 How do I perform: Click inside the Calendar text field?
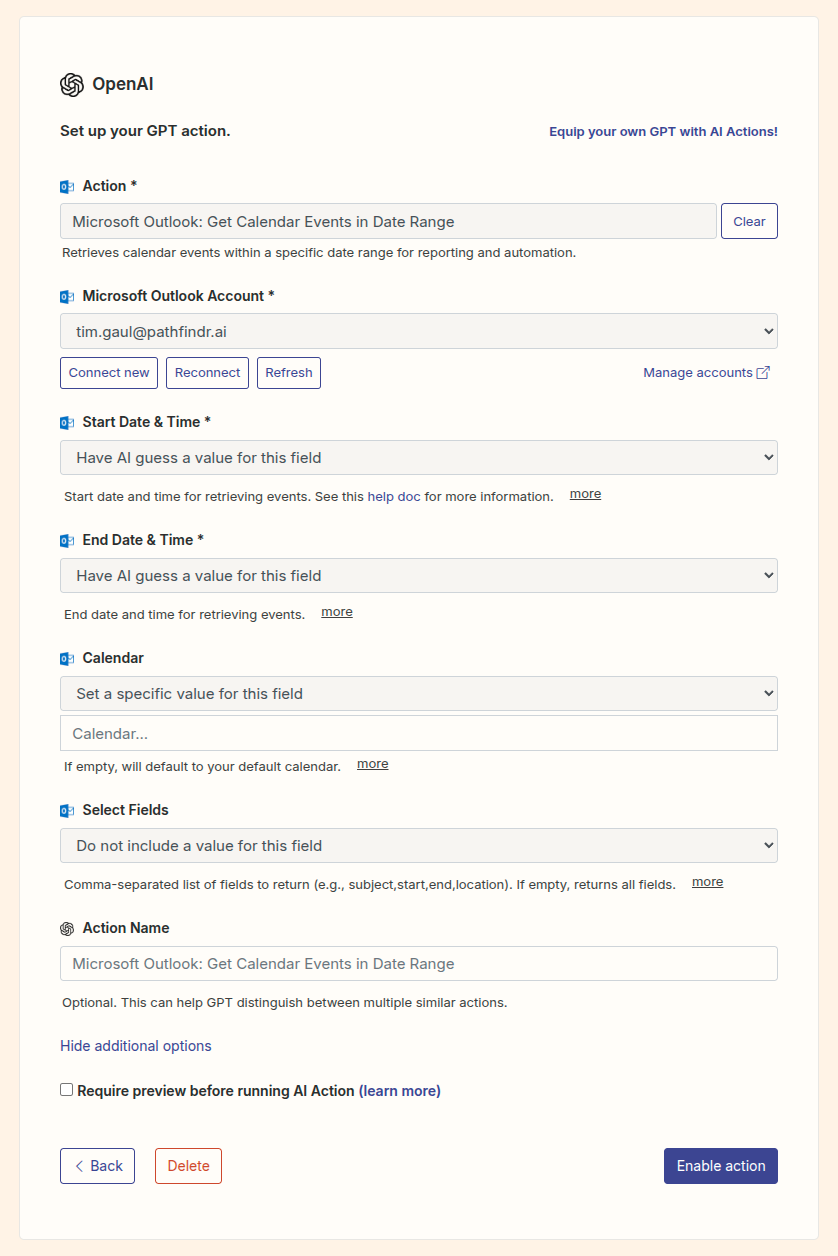click(x=418, y=732)
